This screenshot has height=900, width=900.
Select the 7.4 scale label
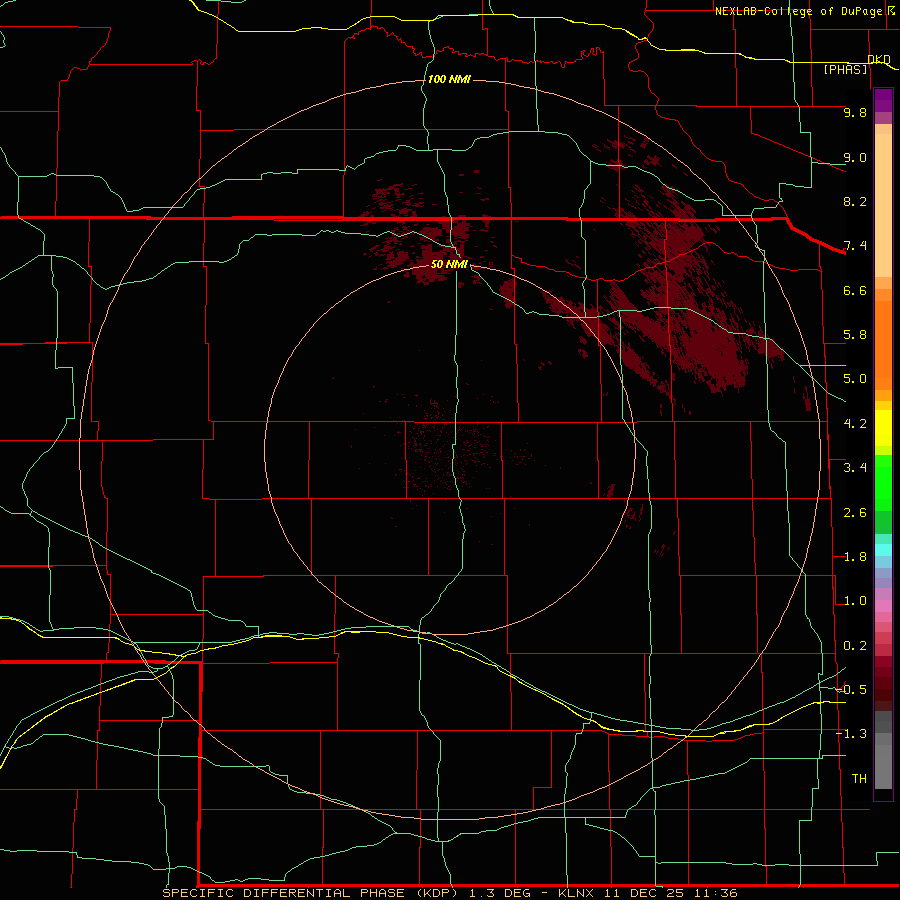(x=855, y=246)
